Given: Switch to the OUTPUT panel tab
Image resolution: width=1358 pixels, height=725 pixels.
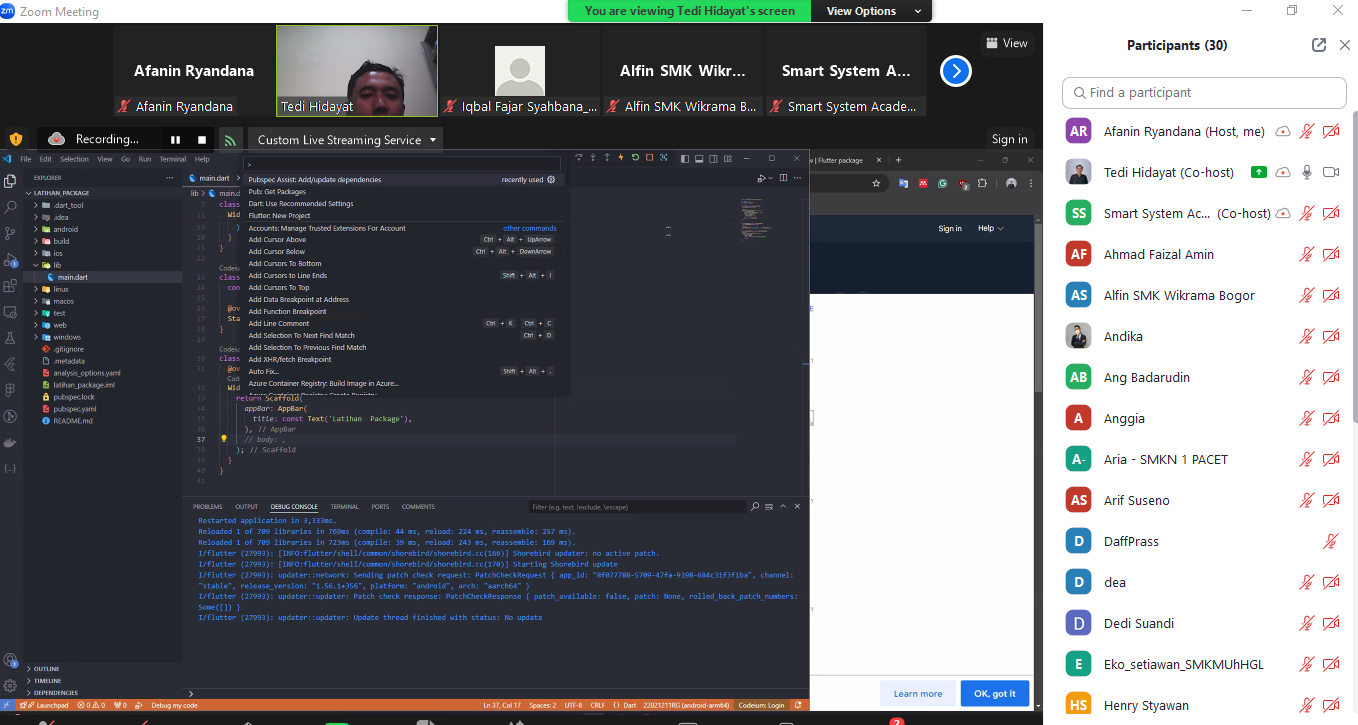Looking at the screenshot, I should (x=246, y=507).
